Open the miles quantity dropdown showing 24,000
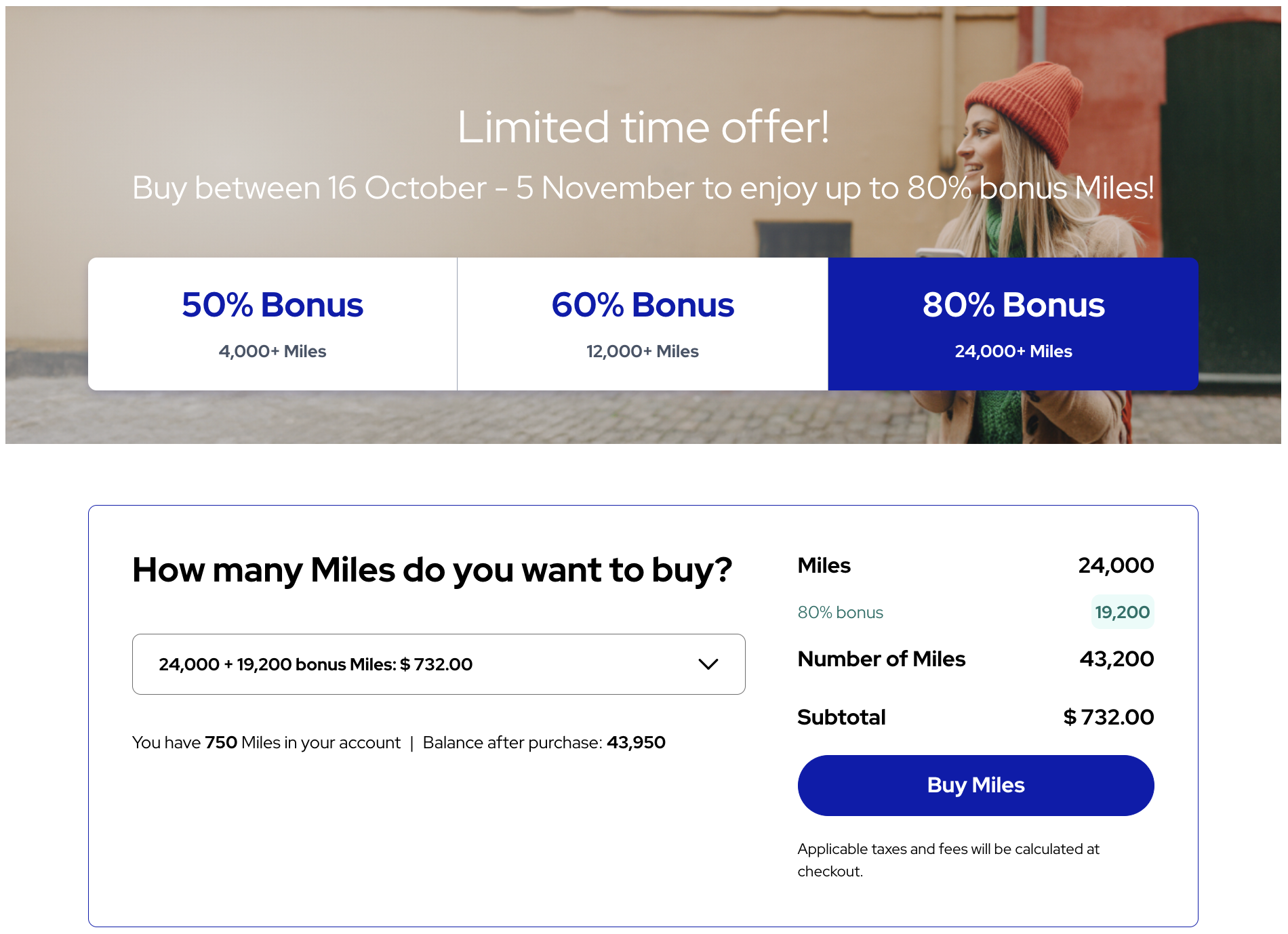1288x934 pixels. 407,664
